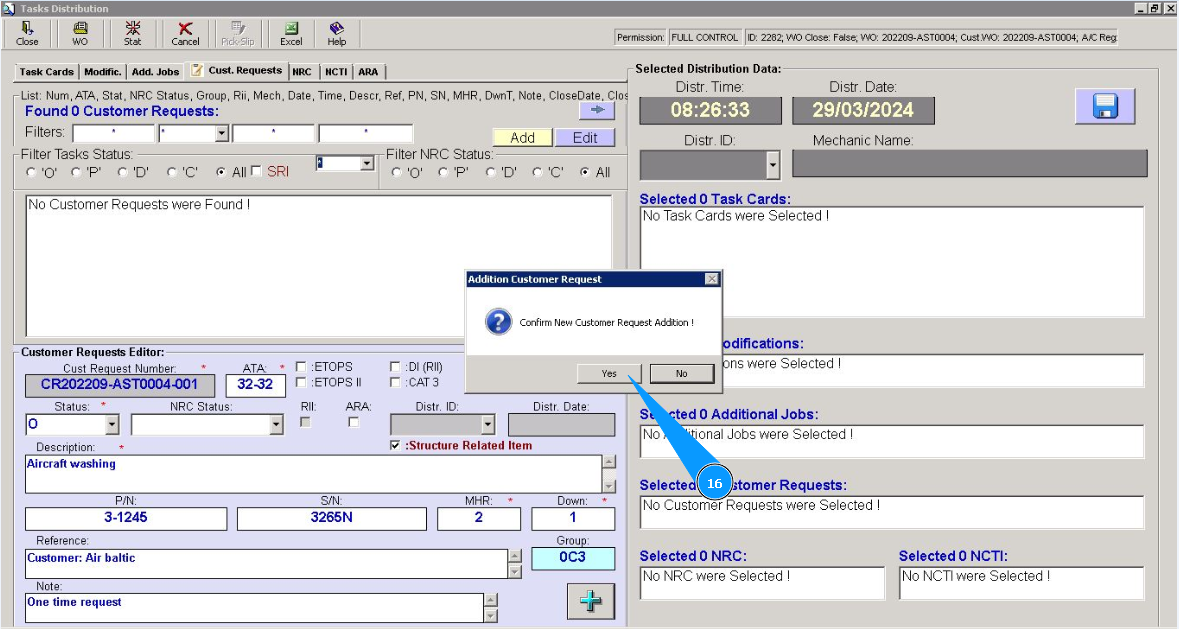Open dropdown next to SRI checkbox

tap(367, 163)
